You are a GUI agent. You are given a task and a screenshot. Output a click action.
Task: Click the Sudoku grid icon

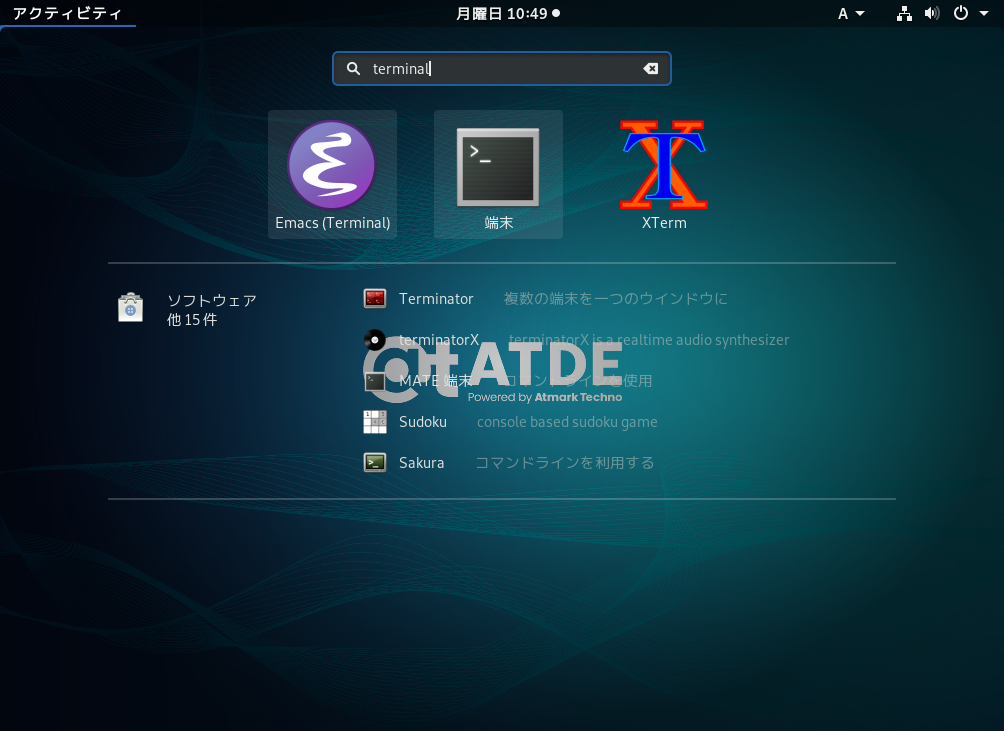[x=375, y=422]
